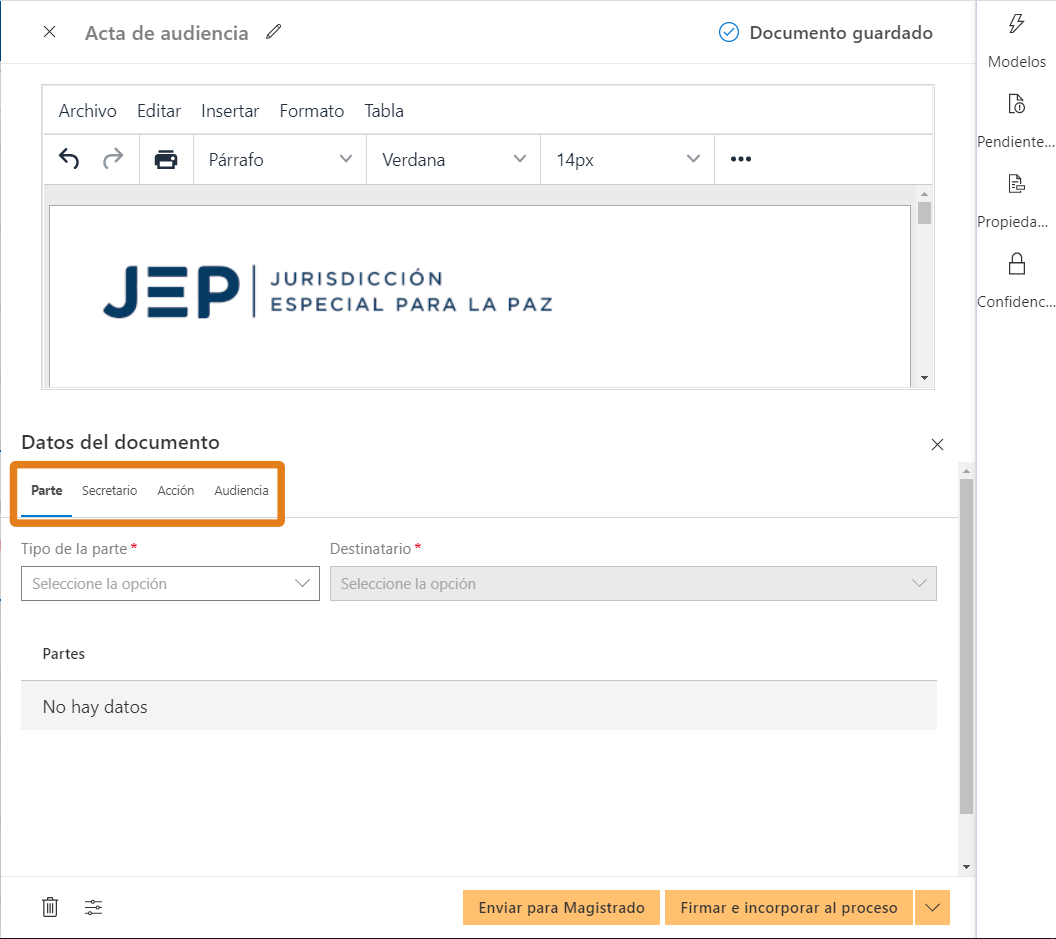Click the Partes column header

[x=64, y=654]
